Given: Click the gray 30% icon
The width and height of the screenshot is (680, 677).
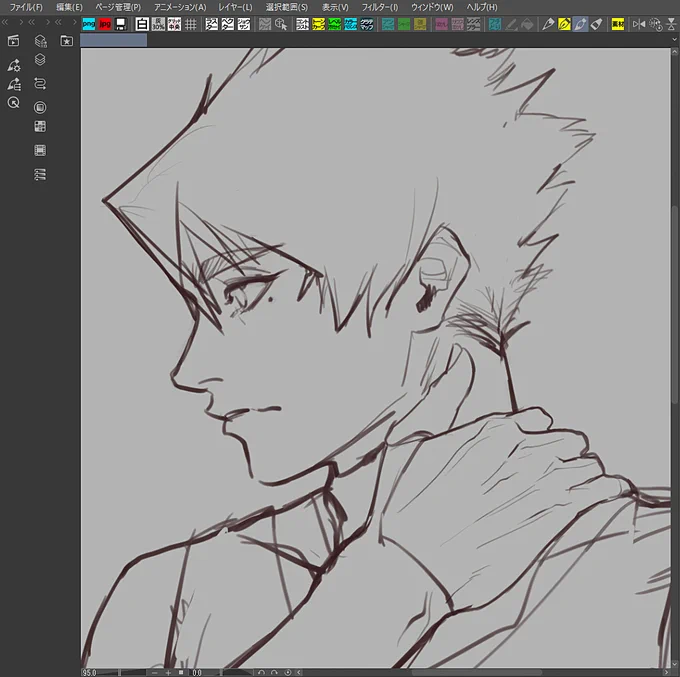Looking at the screenshot, I should pos(158,24).
